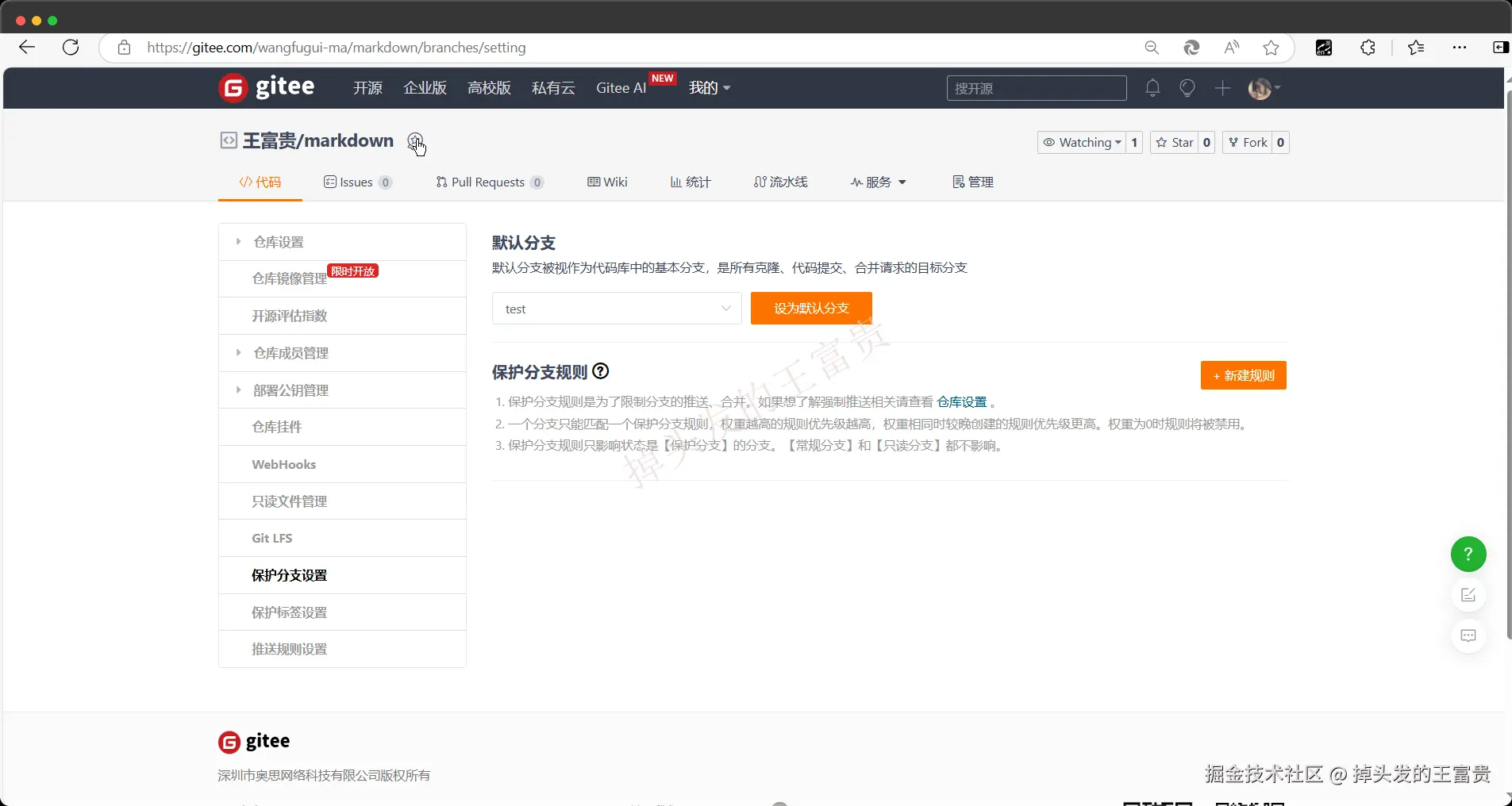Follow the 仓库设置 link in rule notes
The width and height of the screenshot is (1512, 806).
tap(962, 402)
